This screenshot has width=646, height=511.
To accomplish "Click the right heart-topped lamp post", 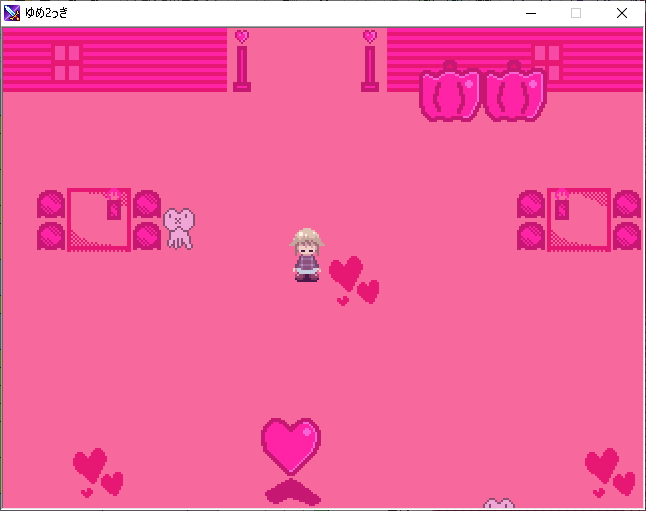I will tap(370, 61).
